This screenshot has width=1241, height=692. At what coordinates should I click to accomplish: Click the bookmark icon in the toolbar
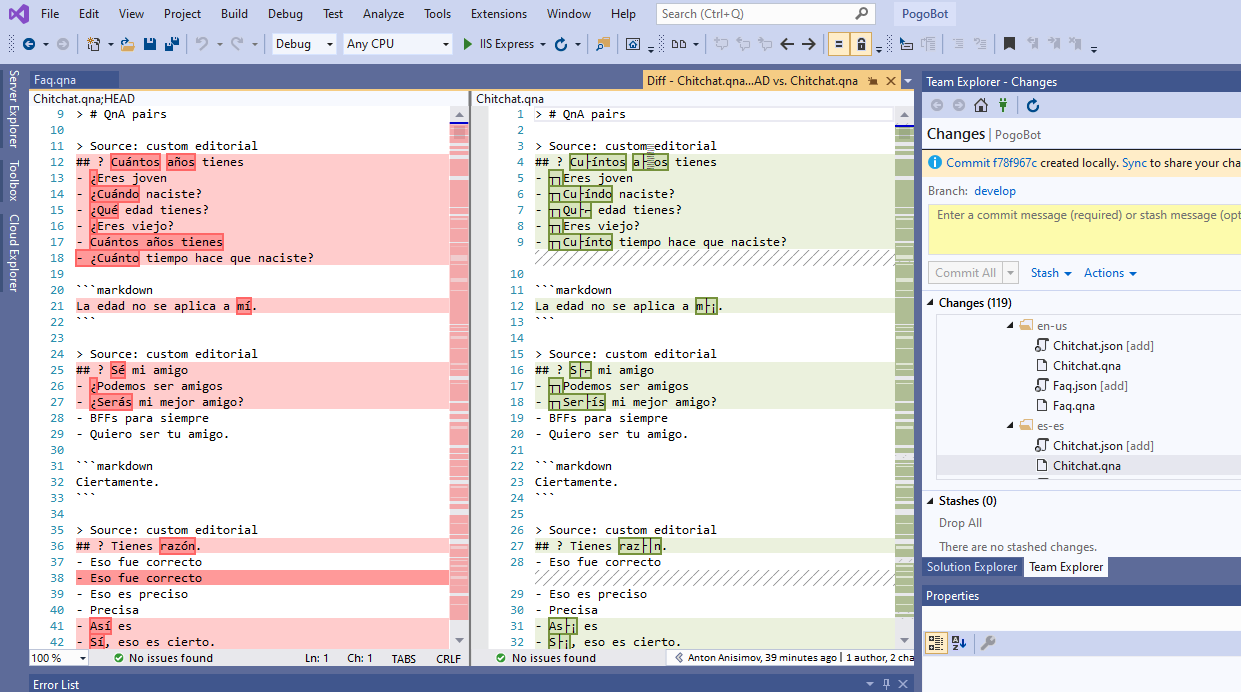pos(1009,43)
